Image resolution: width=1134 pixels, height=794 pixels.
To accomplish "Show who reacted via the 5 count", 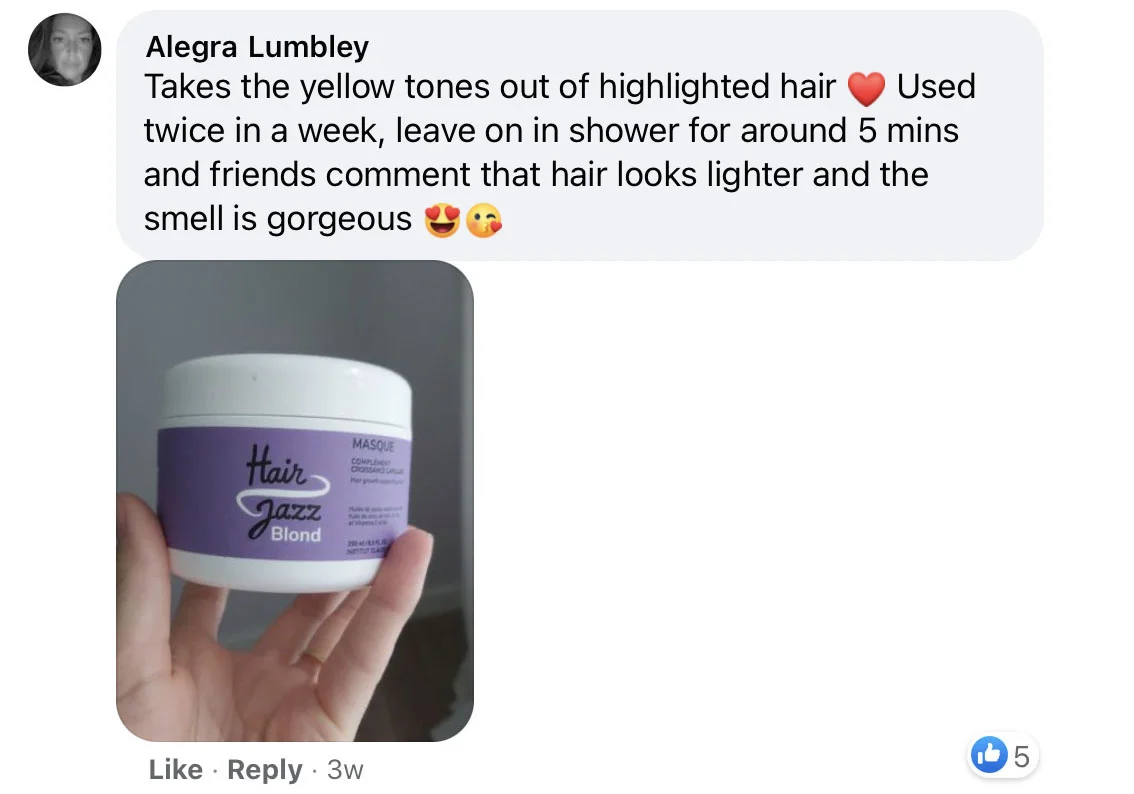I will pyautogui.click(x=1021, y=756).
